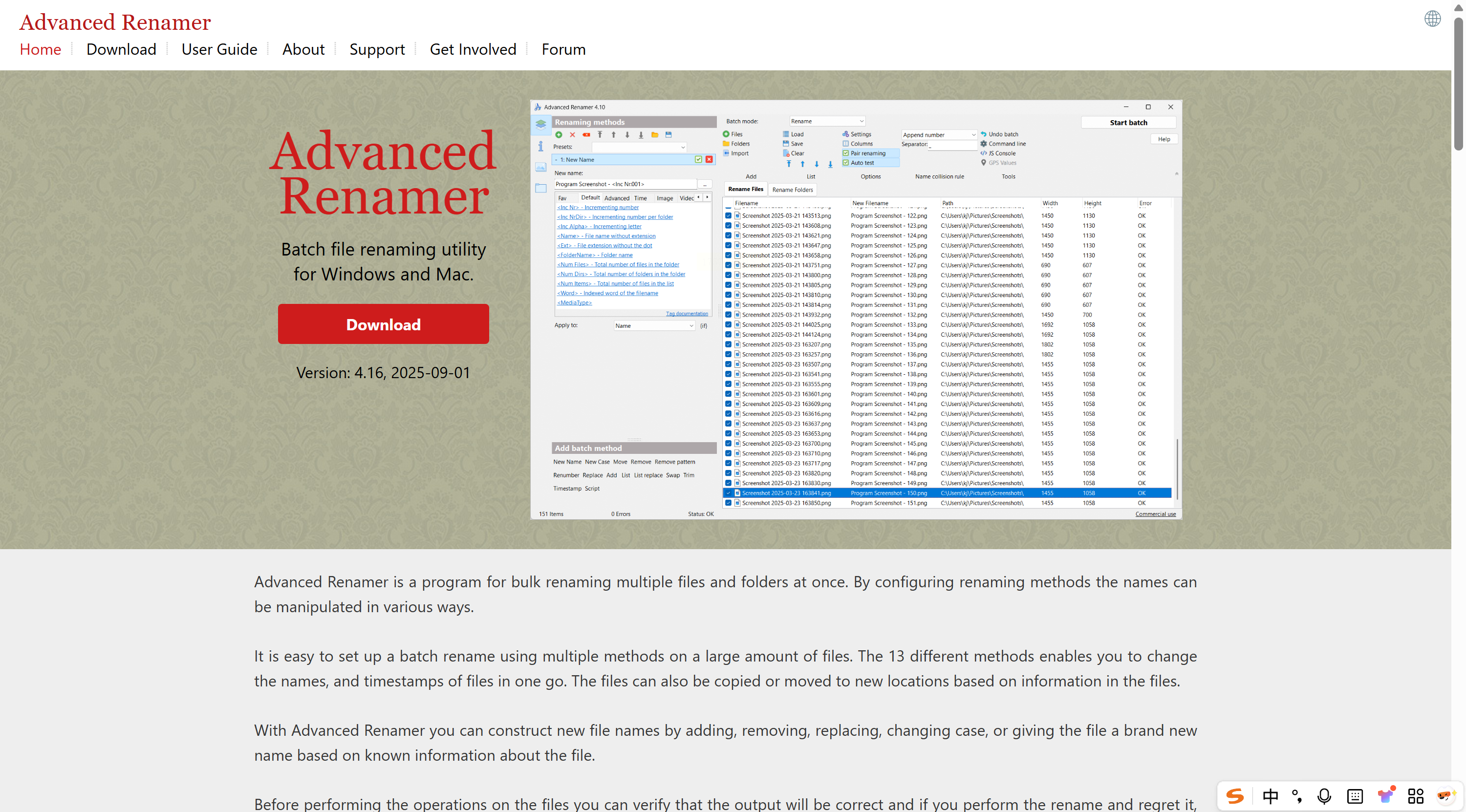Image resolution: width=1466 pixels, height=812 pixels.
Task: Activate voice input microphone icon
Action: coord(1324,796)
